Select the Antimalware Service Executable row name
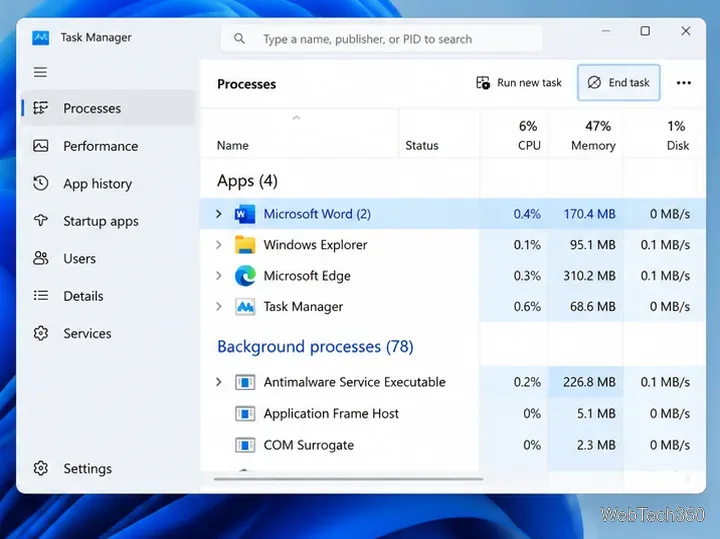The width and height of the screenshot is (720, 539). (354, 382)
